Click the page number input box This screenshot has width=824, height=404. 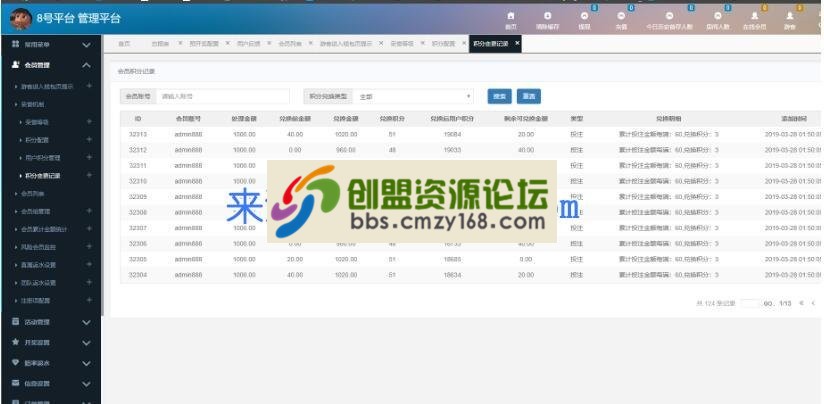pos(751,304)
